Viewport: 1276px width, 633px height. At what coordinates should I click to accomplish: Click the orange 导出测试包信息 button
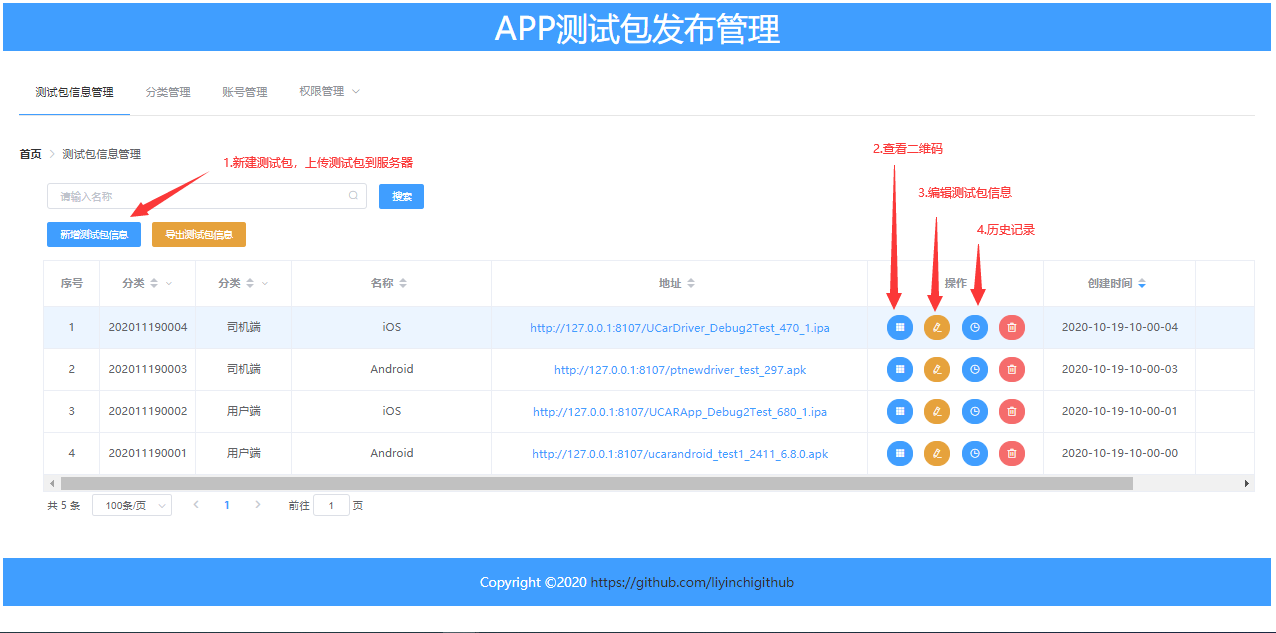[199, 234]
